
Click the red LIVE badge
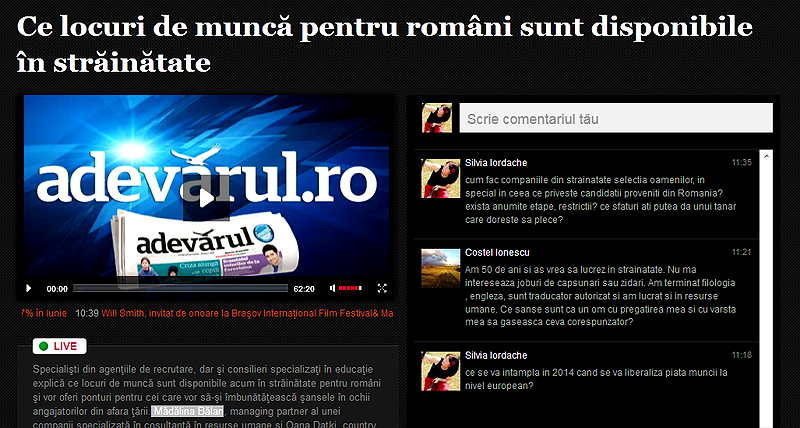click(x=60, y=346)
